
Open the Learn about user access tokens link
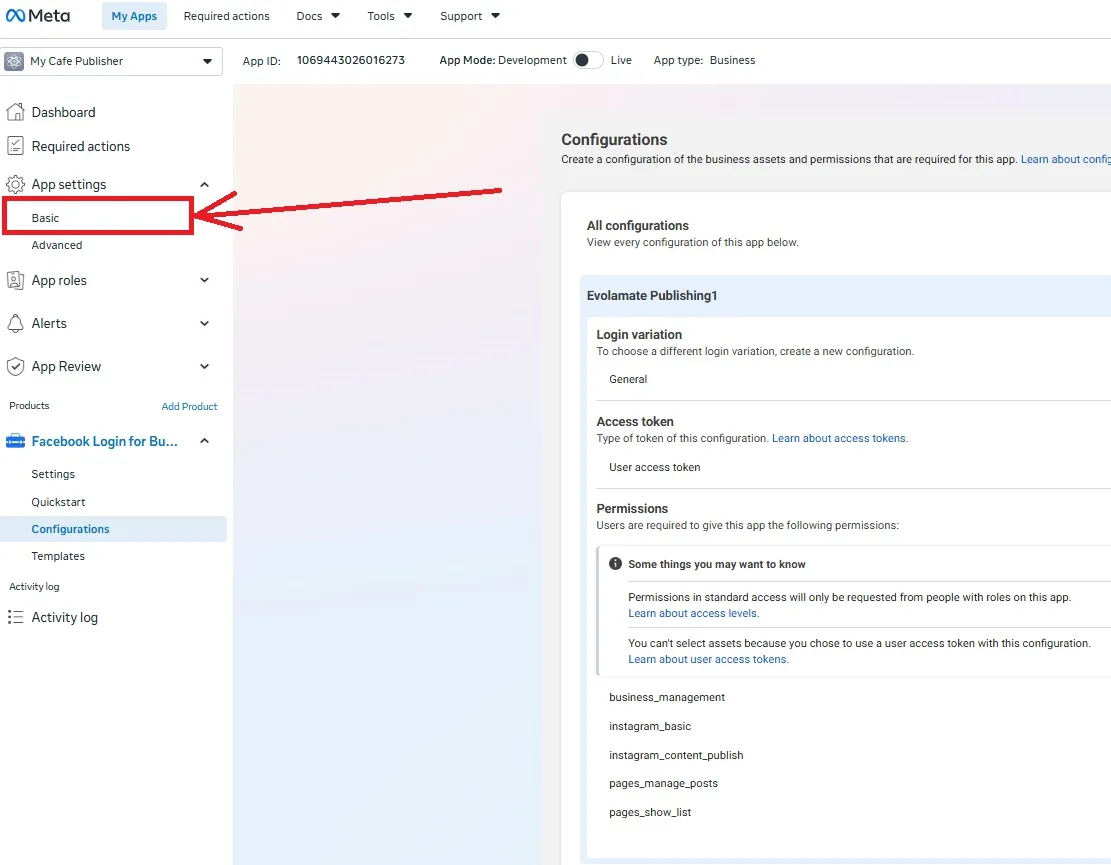pyautogui.click(x=709, y=660)
